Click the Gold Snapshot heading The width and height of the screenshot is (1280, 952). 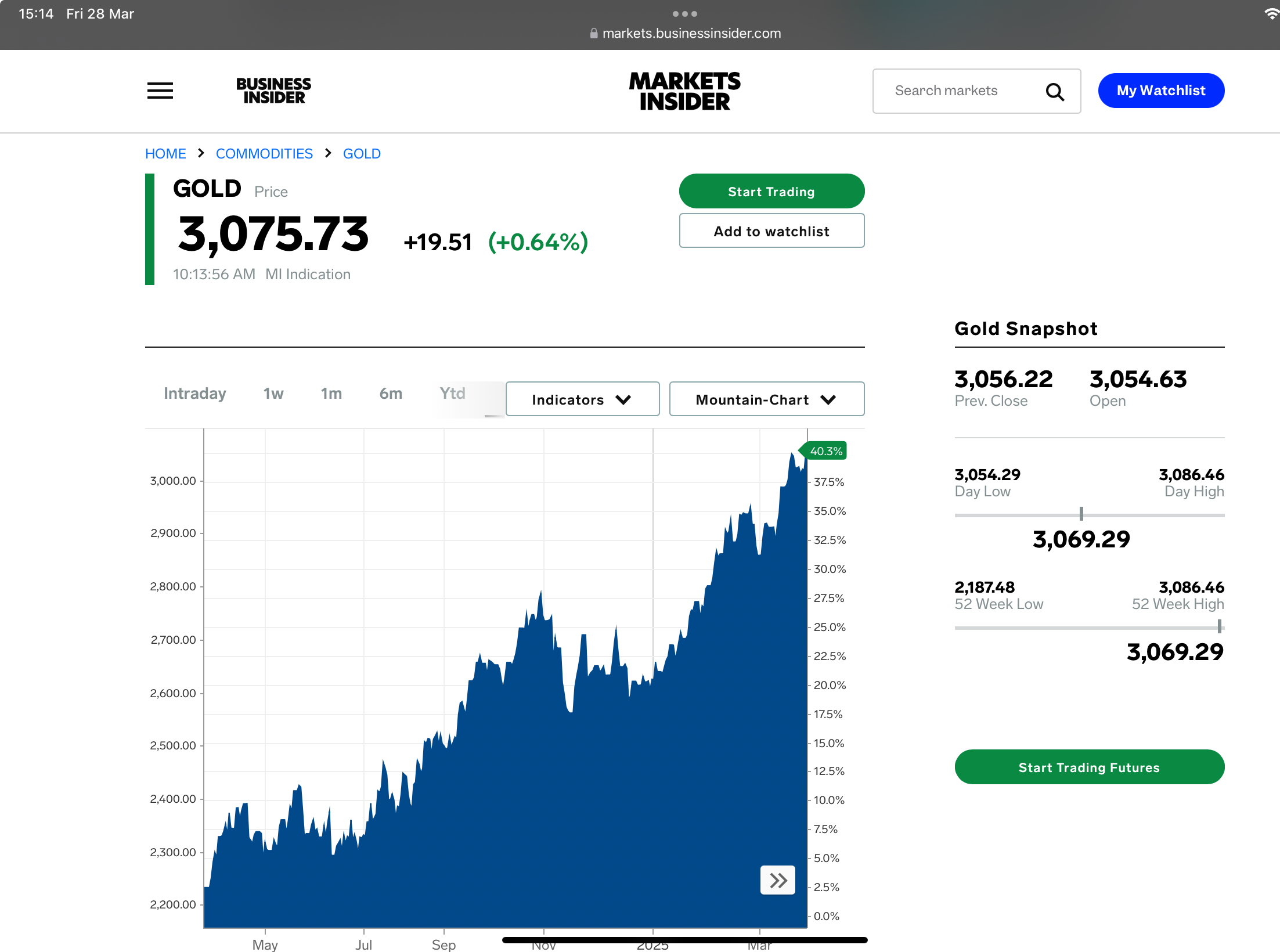[1026, 329]
